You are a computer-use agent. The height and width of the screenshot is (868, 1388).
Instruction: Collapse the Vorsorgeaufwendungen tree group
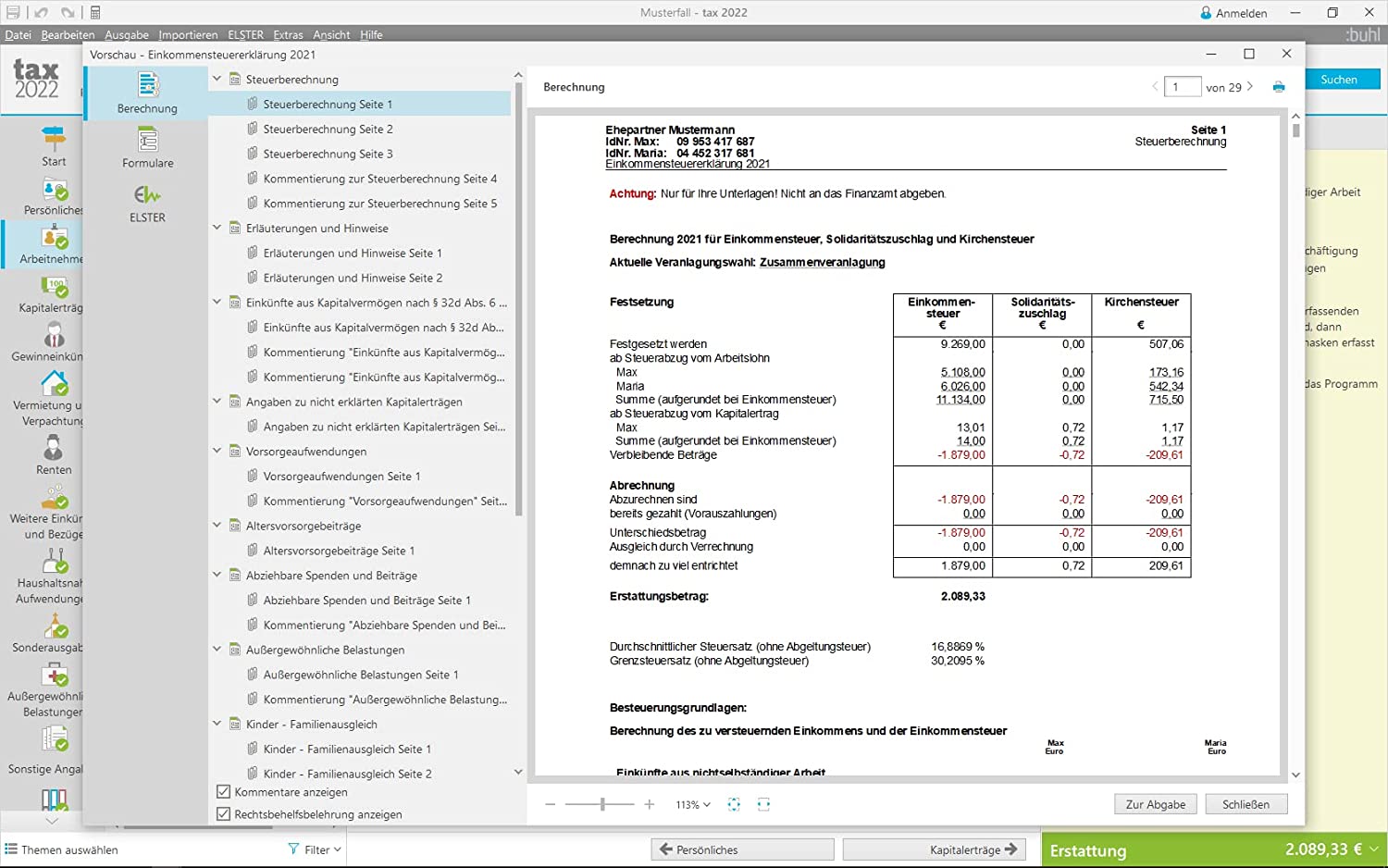pyautogui.click(x=217, y=451)
